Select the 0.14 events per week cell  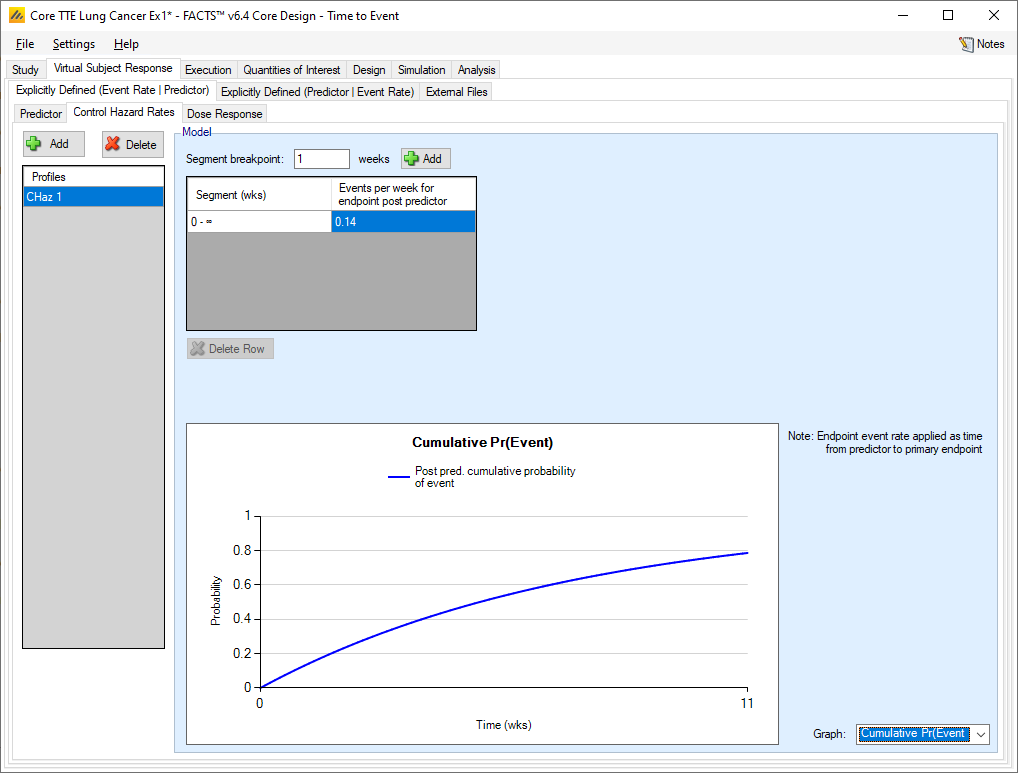tap(403, 222)
